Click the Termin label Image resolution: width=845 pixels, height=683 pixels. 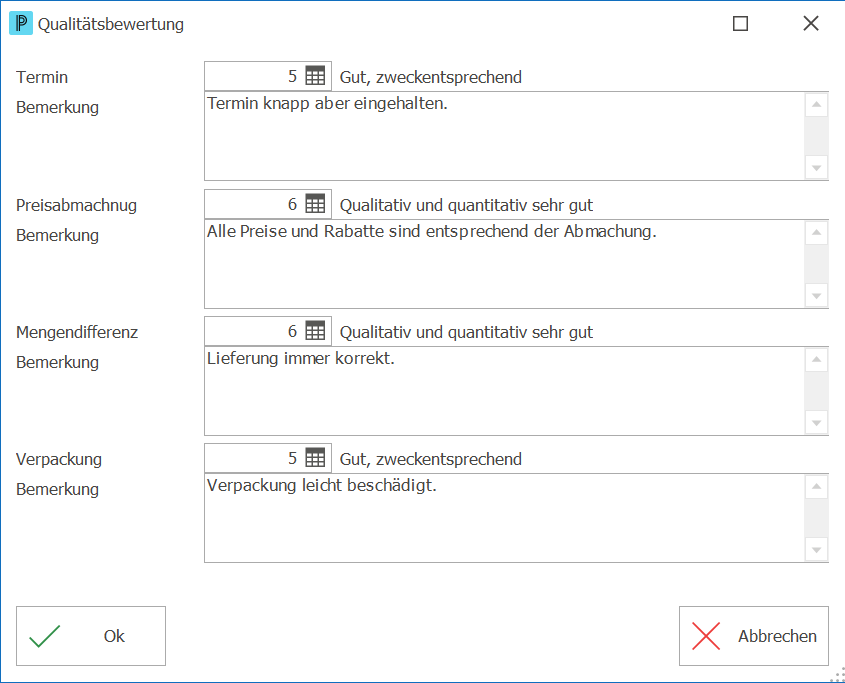42,77
